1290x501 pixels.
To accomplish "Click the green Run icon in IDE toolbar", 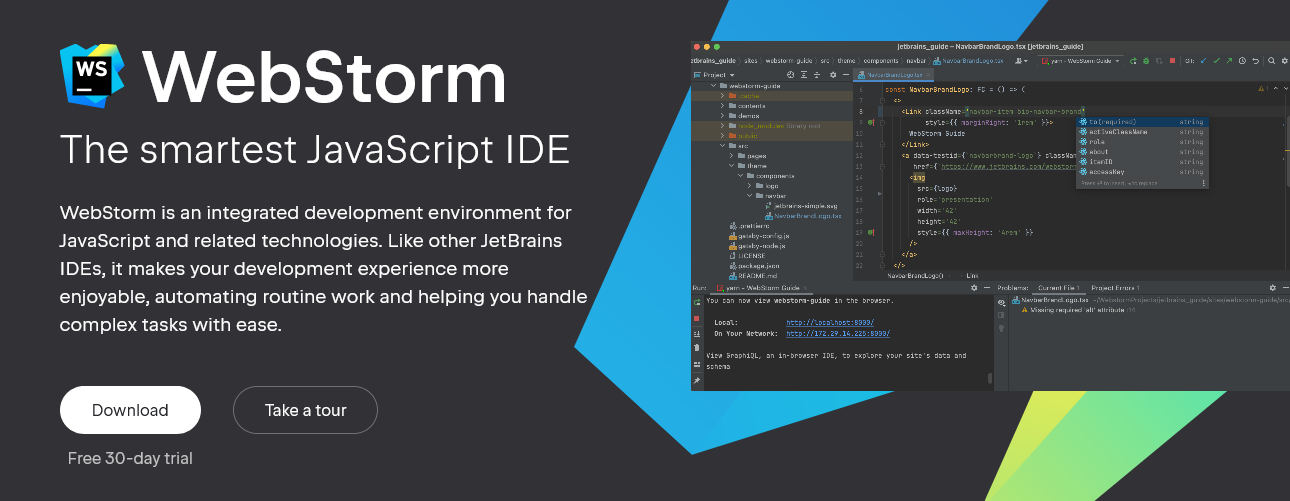I will coord(1133,61).
